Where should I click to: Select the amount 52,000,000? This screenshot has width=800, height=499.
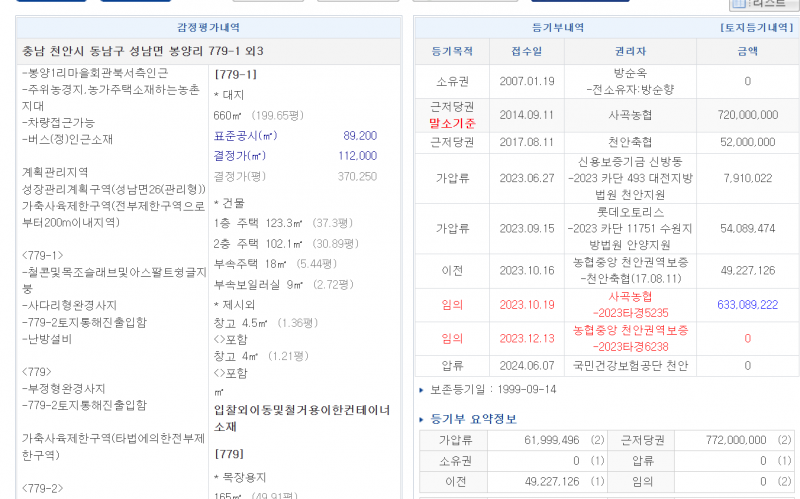point(747,142)
